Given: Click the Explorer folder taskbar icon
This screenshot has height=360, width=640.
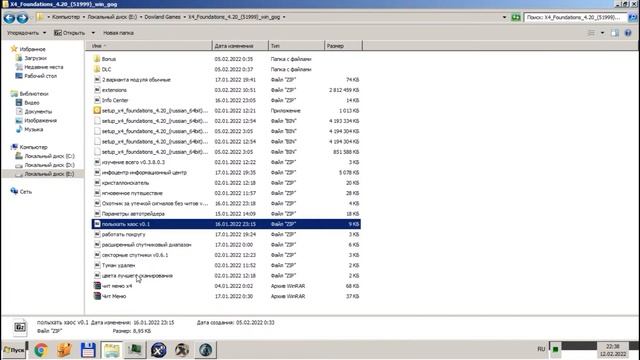Looking at the screenshot, I should [111, 350].
